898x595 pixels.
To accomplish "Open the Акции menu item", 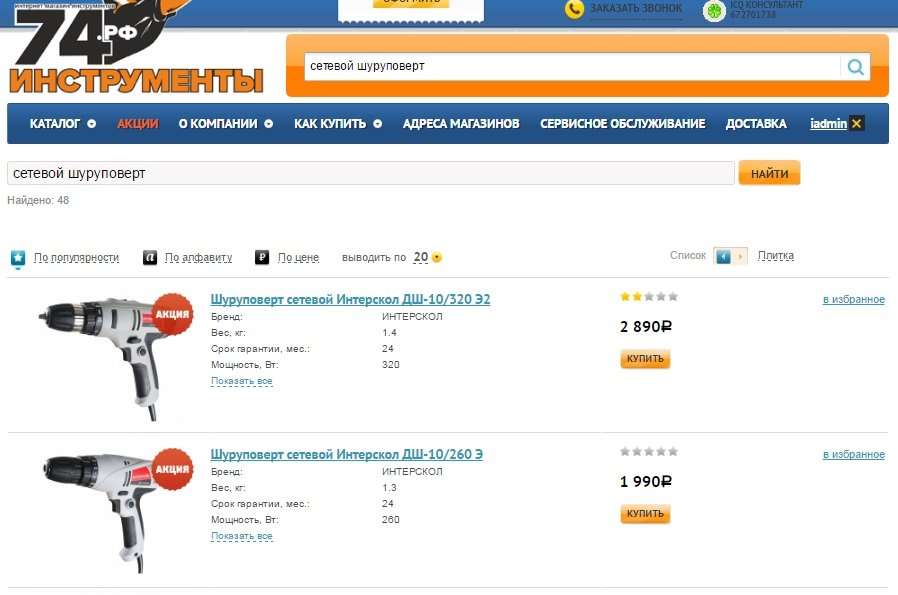I will (137, 124).
